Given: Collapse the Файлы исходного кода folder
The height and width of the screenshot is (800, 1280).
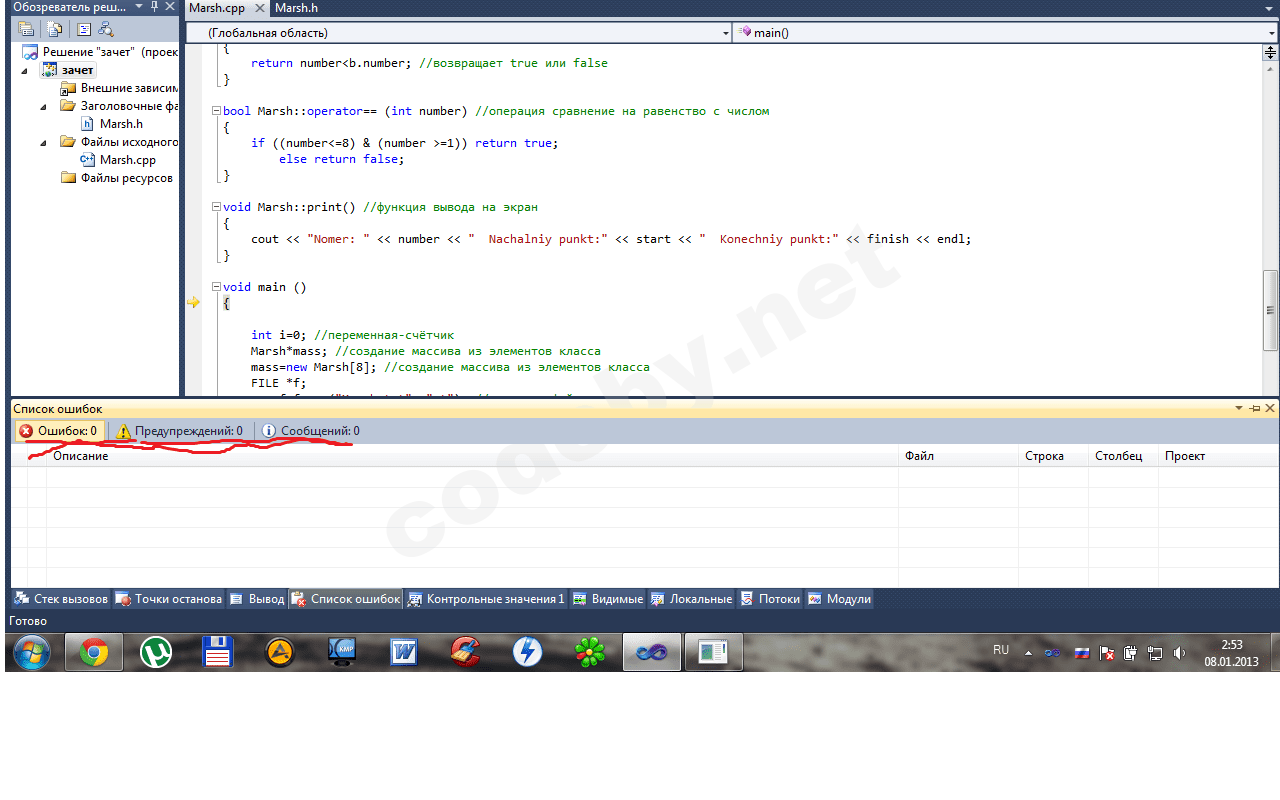Looking at the screenshot, I should click(44, 142).
